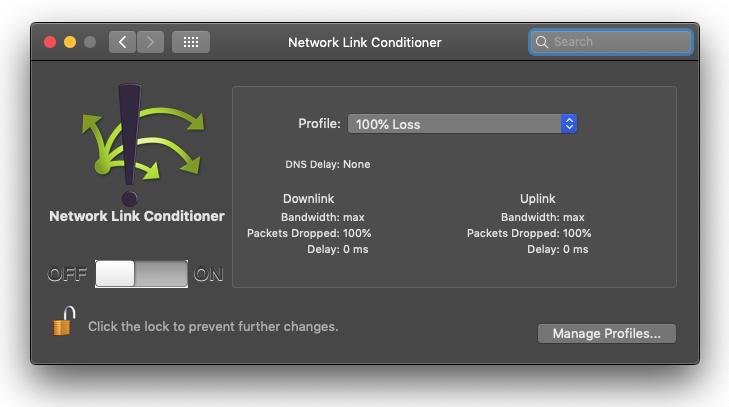729x407 pixels.
Task: Click the Downlink heading
Action: [x=308, y=199]
